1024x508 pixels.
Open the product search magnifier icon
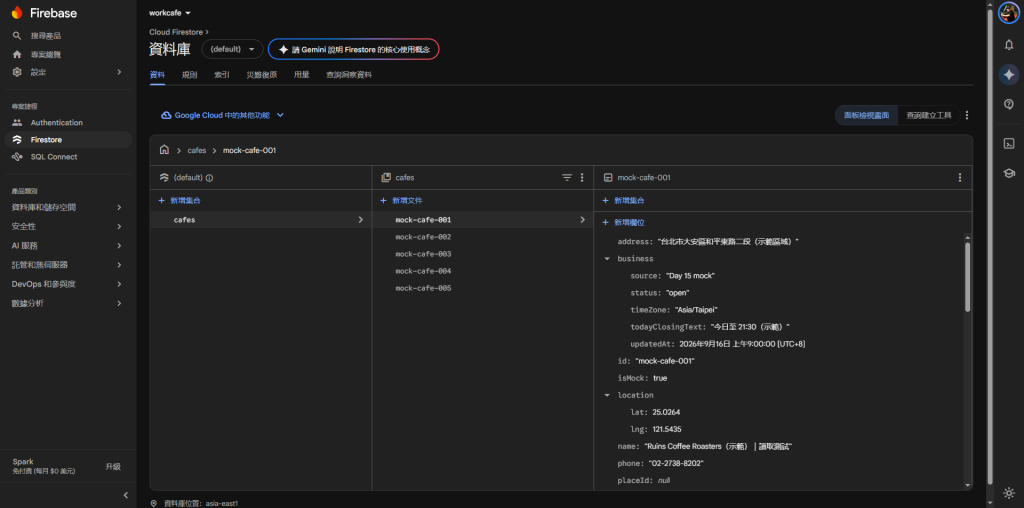pyautogui.click(x=17, y=35)
